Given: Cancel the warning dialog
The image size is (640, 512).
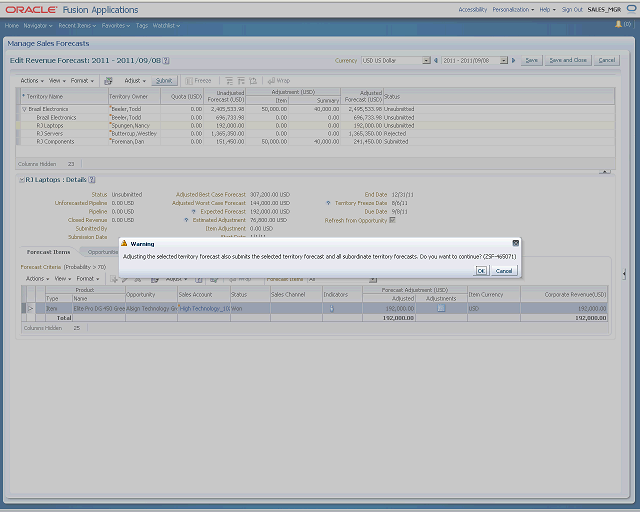Looking at the screenshot, I should point(504,271).
